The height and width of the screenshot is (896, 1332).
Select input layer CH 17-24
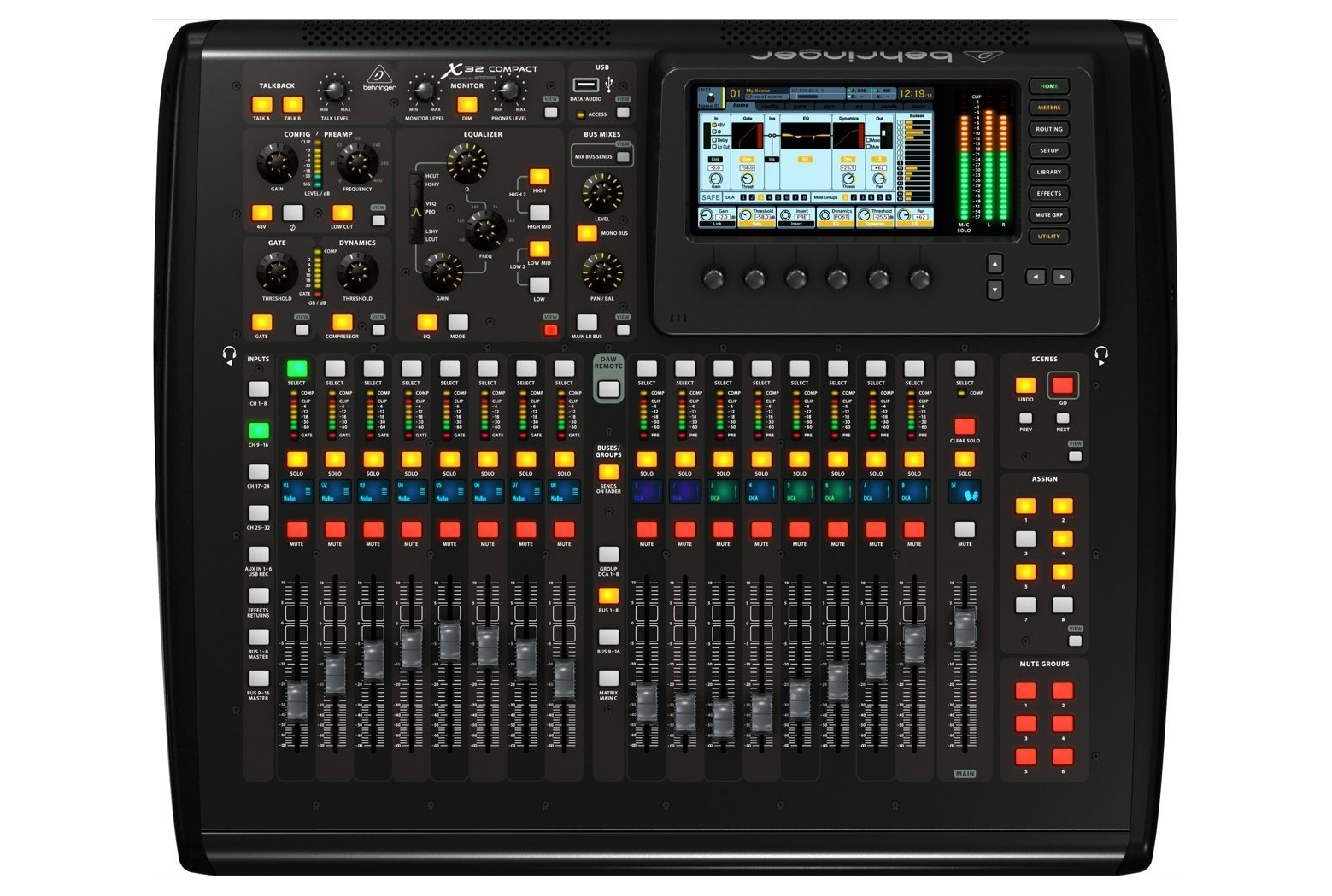[258, 472]
